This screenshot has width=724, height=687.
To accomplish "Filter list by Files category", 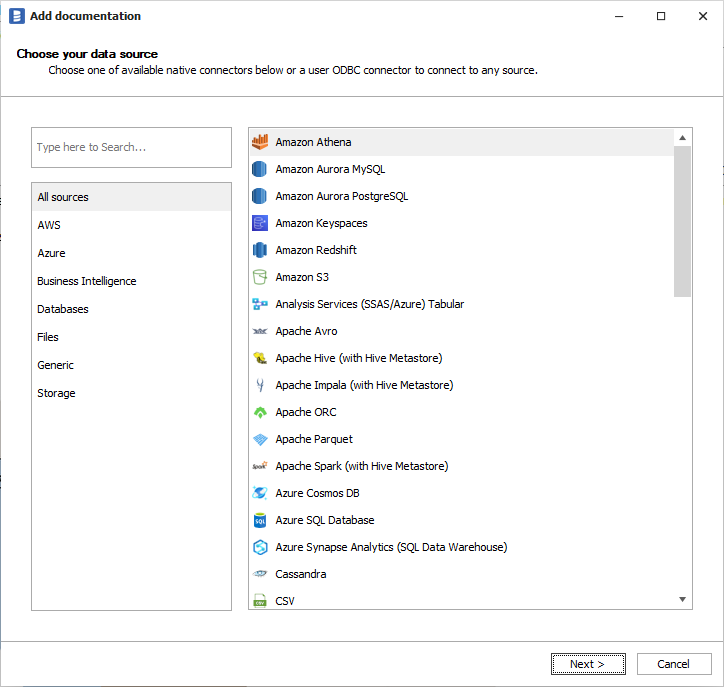I will click(48, 337).
